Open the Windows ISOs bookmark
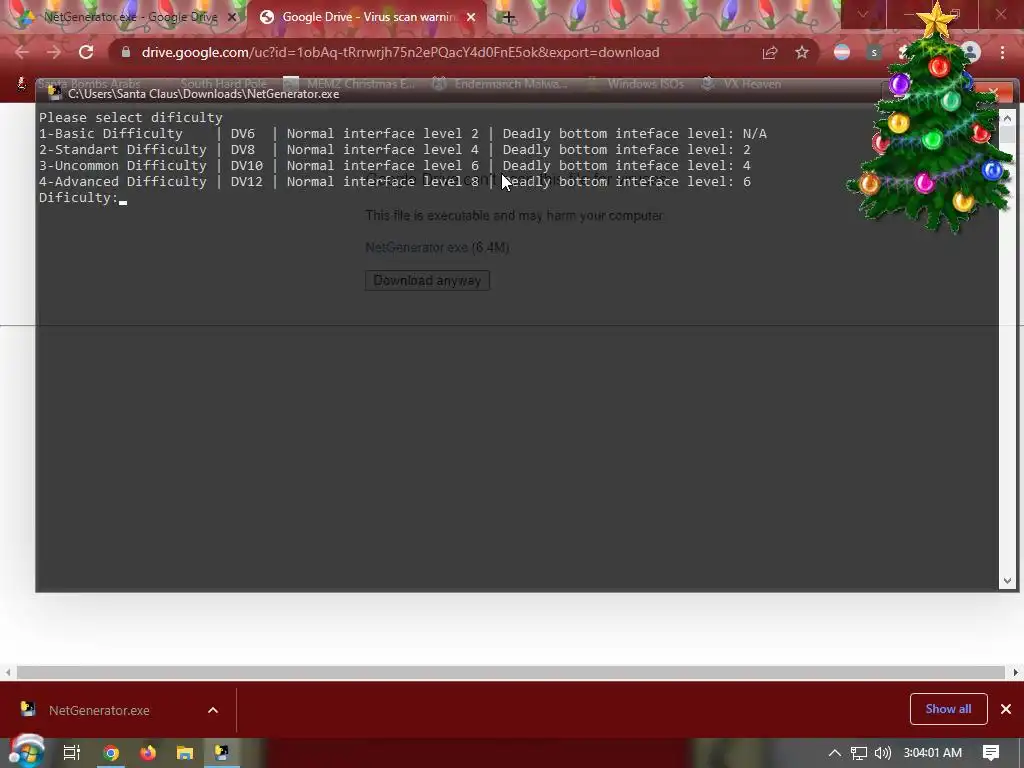This screenshot has width=1024, height=768. [x=635, y=84]
